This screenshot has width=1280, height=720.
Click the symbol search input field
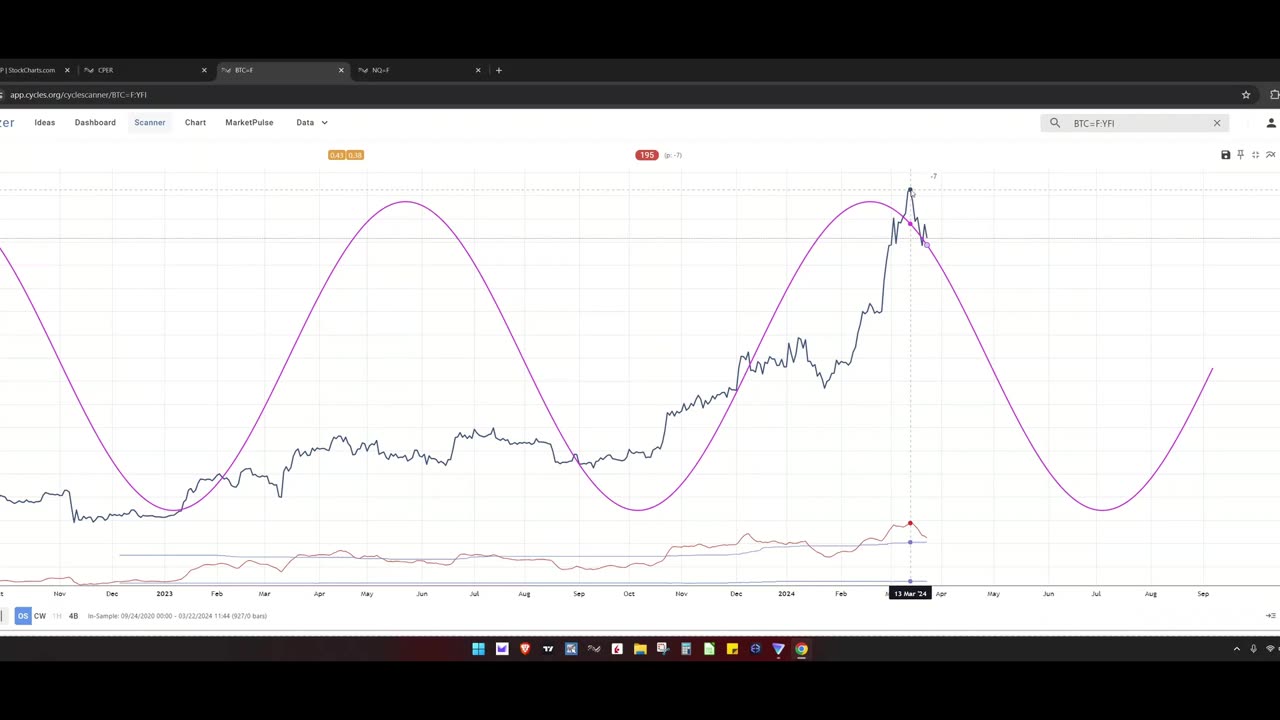point(1135,123)
